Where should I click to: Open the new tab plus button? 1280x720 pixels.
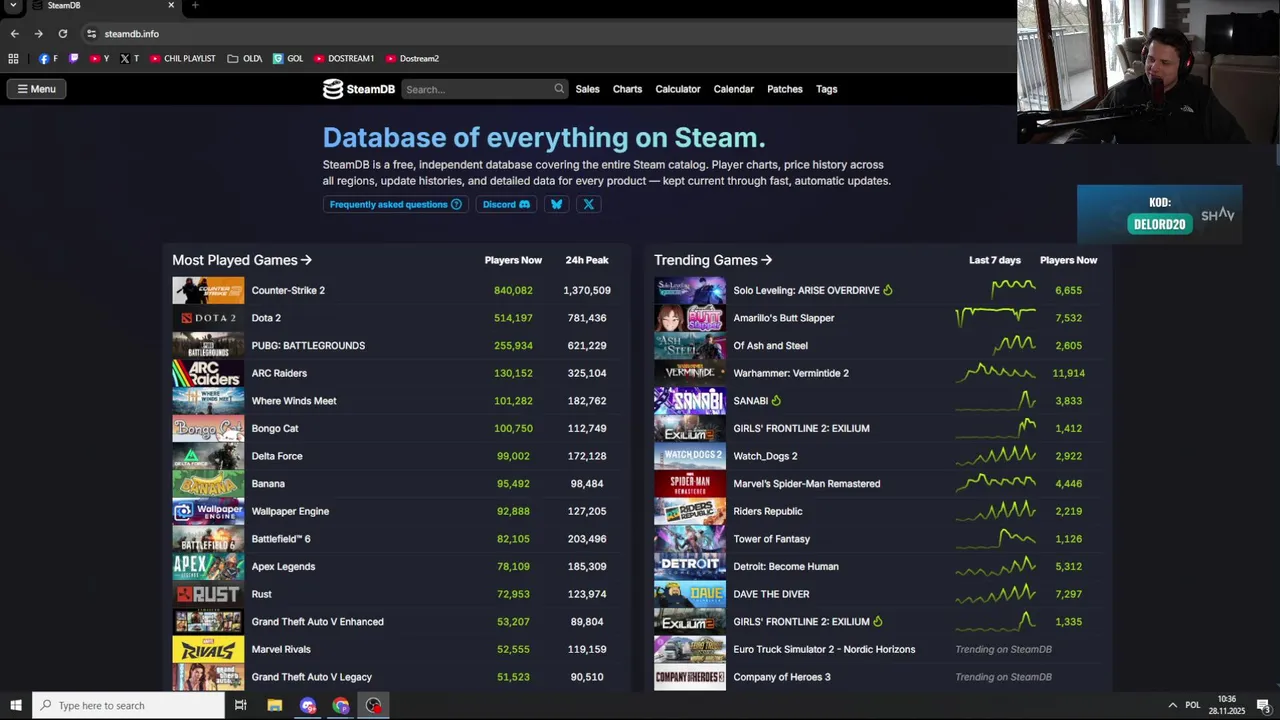pos(195,6)
